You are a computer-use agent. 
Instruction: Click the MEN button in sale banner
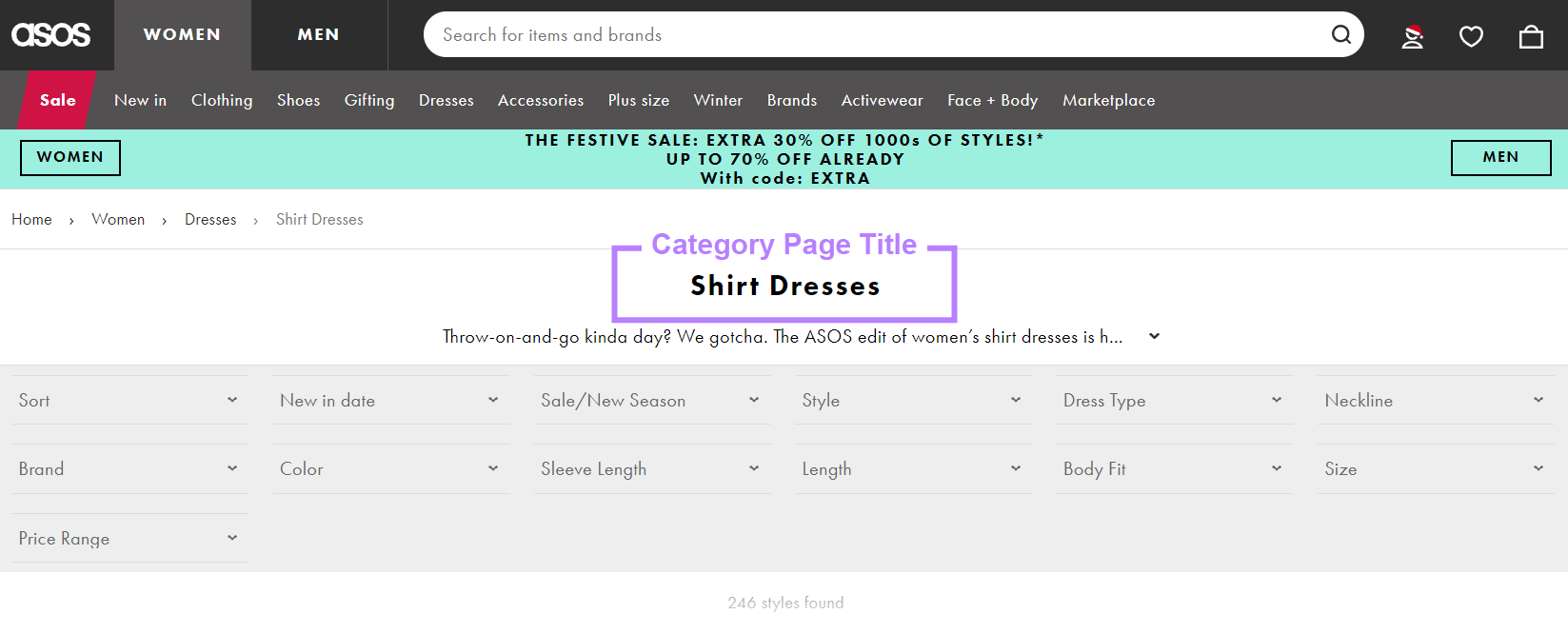pos(1500,158)
